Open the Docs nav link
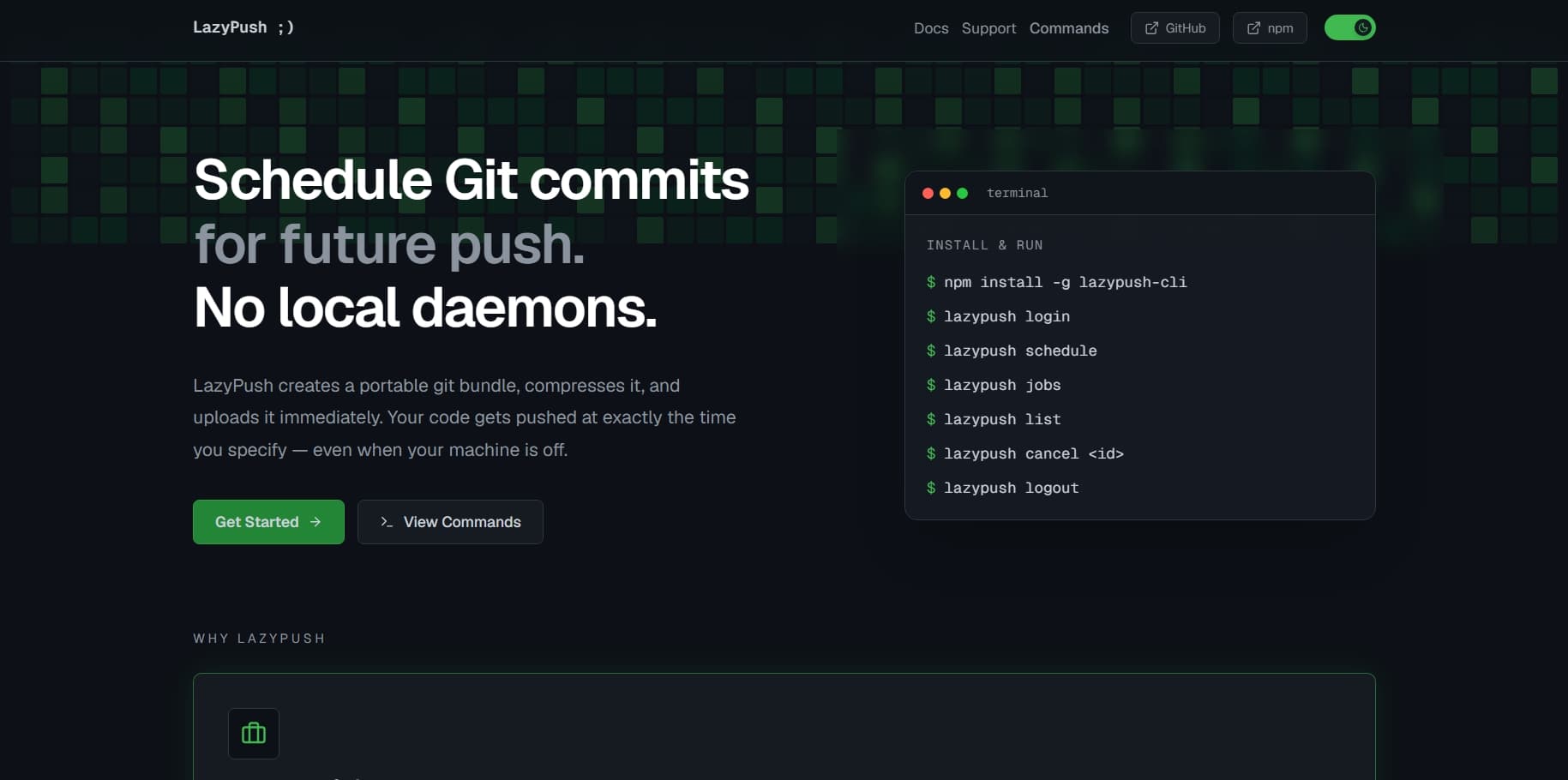Screen dimensions: 1568x780 point(931,28)
